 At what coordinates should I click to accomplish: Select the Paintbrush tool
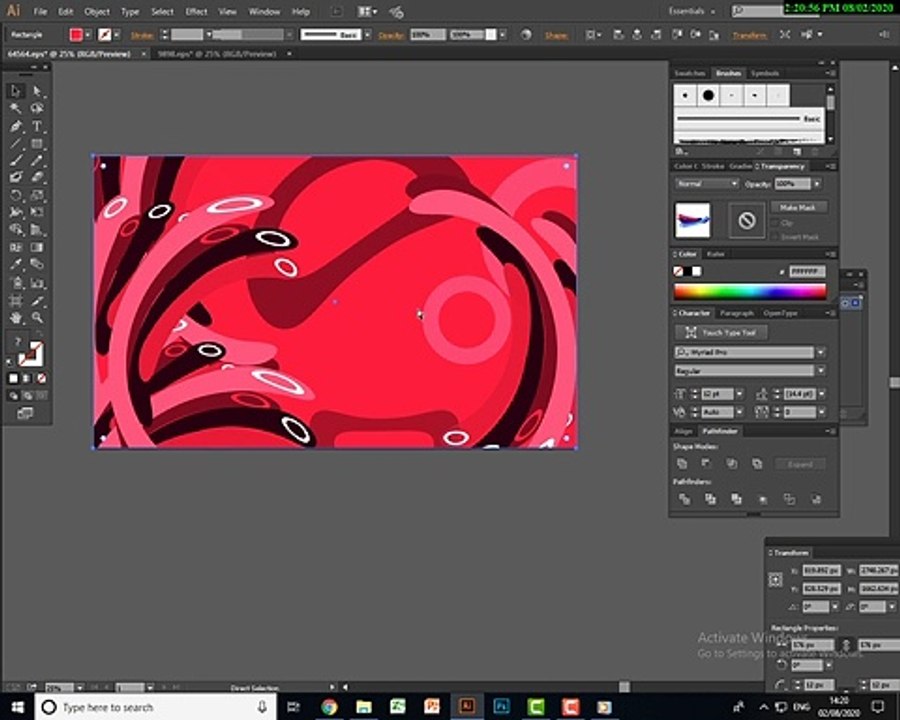[x=15, y=161]
